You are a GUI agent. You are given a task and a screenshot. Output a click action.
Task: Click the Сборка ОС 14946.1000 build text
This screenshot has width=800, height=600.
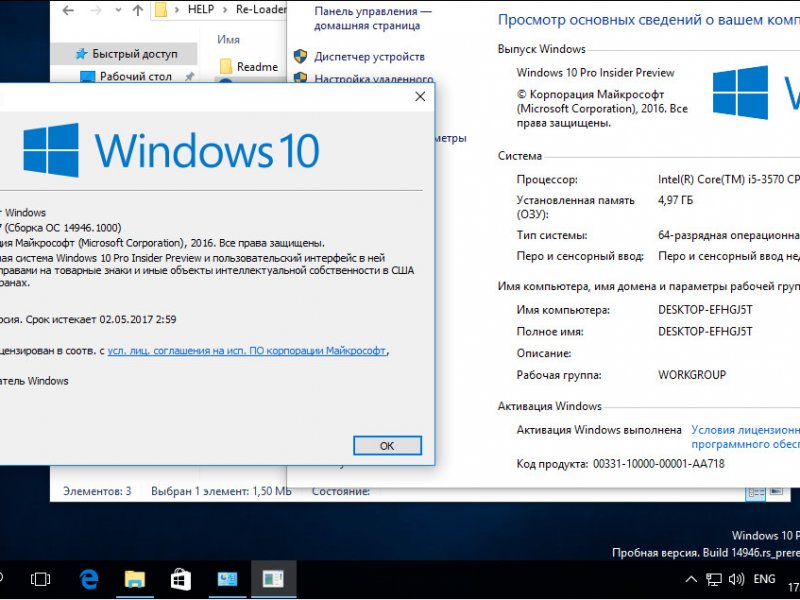tap(63, 228)
